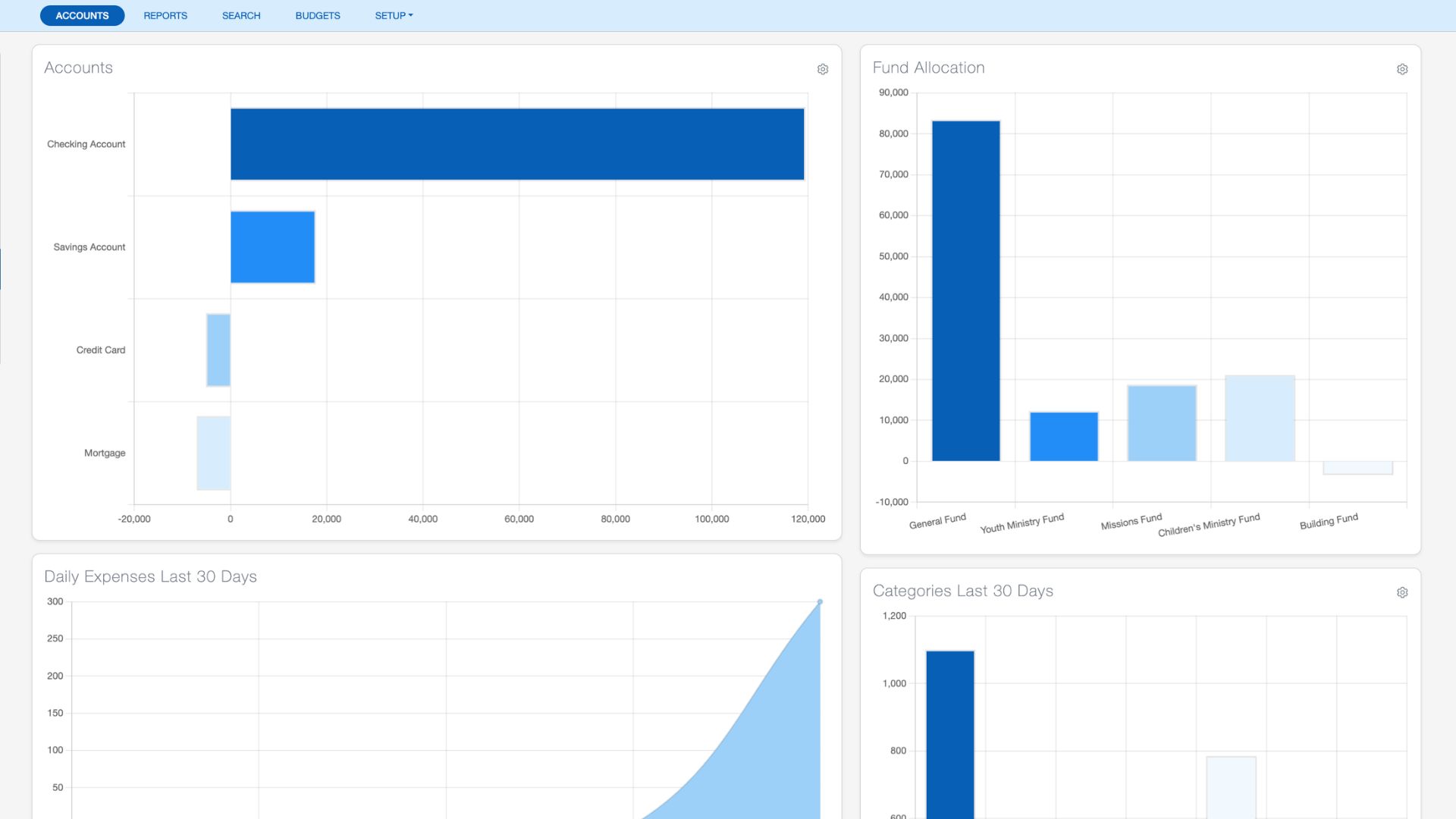Click the Mortgage bar in Accounts chart
This screenshot has width=1456, height=819.
coord(214,453)
